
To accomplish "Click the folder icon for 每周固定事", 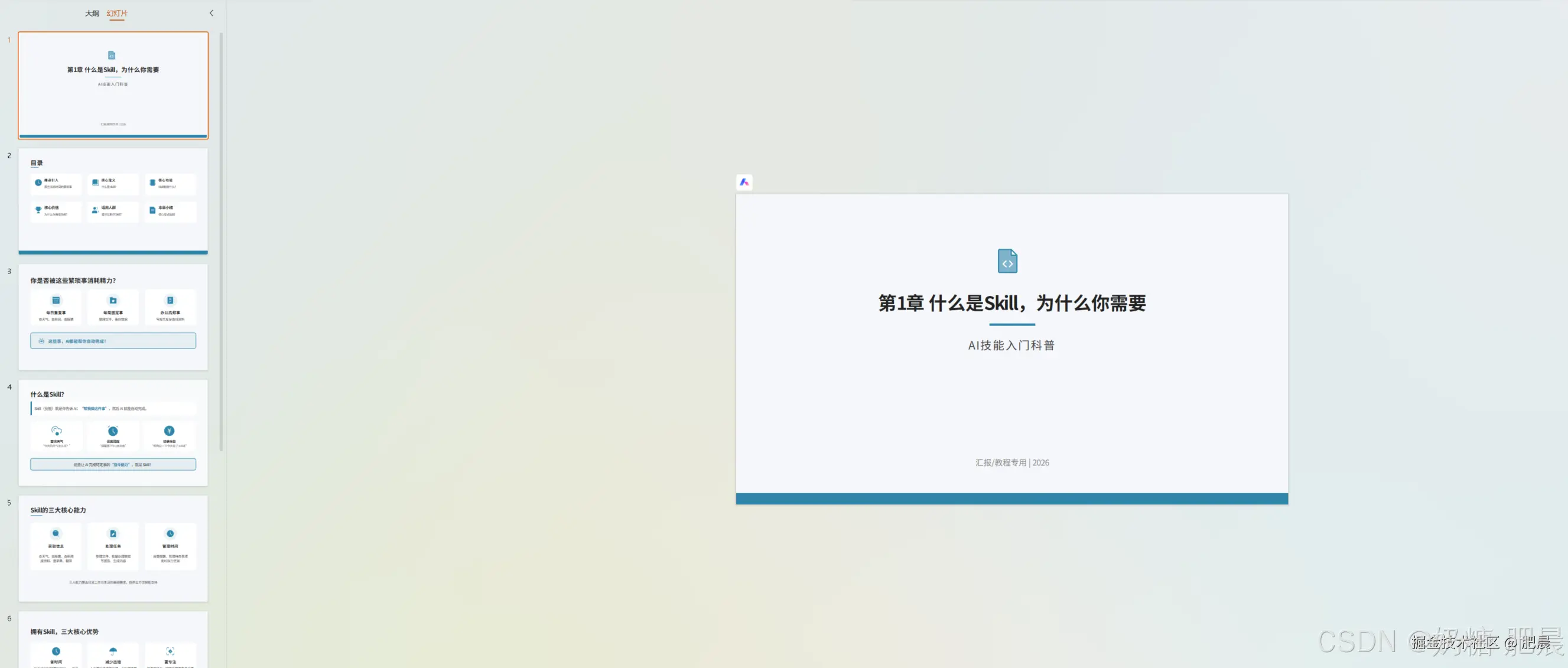I will tap(113, 299).
